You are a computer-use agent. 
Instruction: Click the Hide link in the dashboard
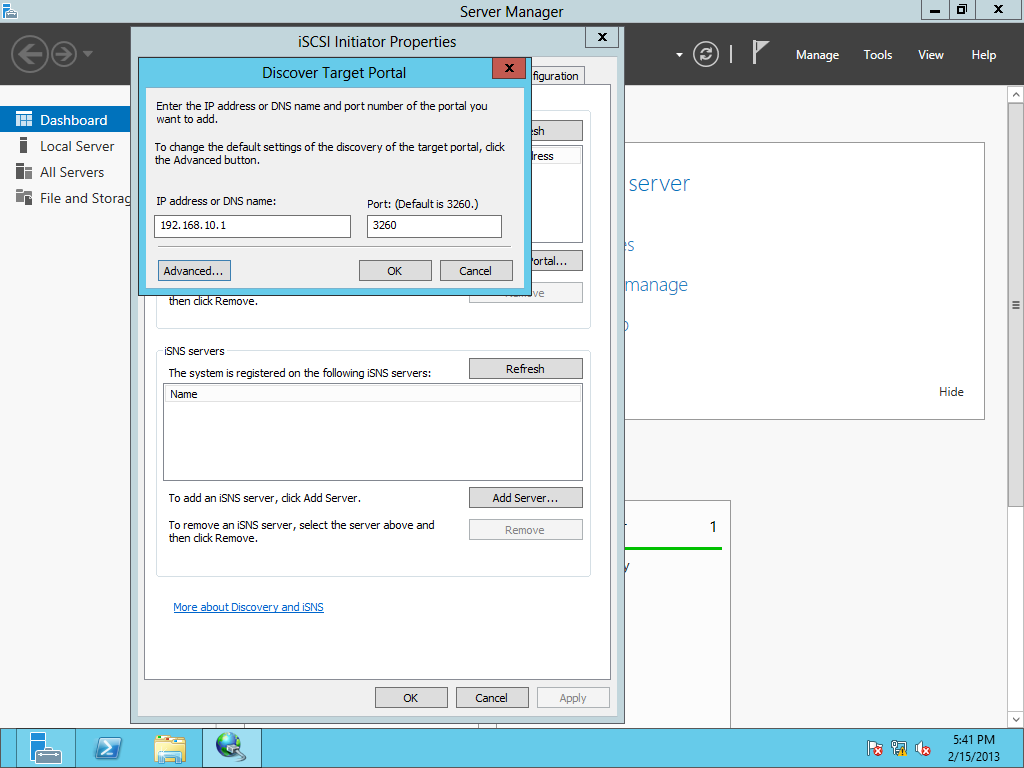coord(951,391)
